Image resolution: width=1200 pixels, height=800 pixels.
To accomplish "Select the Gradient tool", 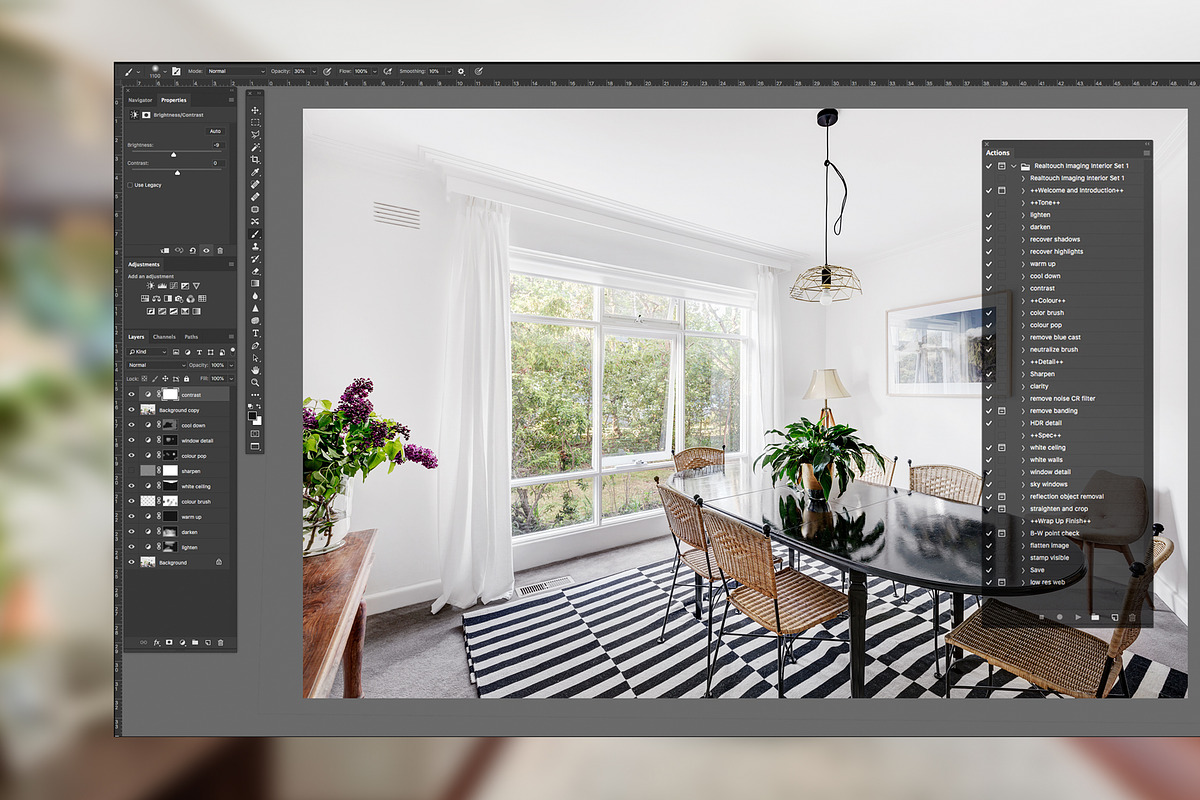I will (255, 283).
